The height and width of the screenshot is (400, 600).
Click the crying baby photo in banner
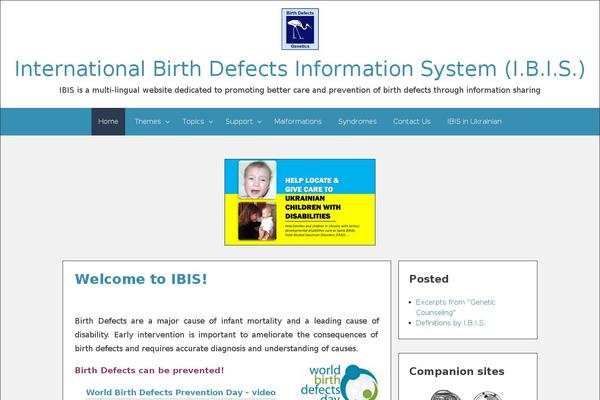257,179
